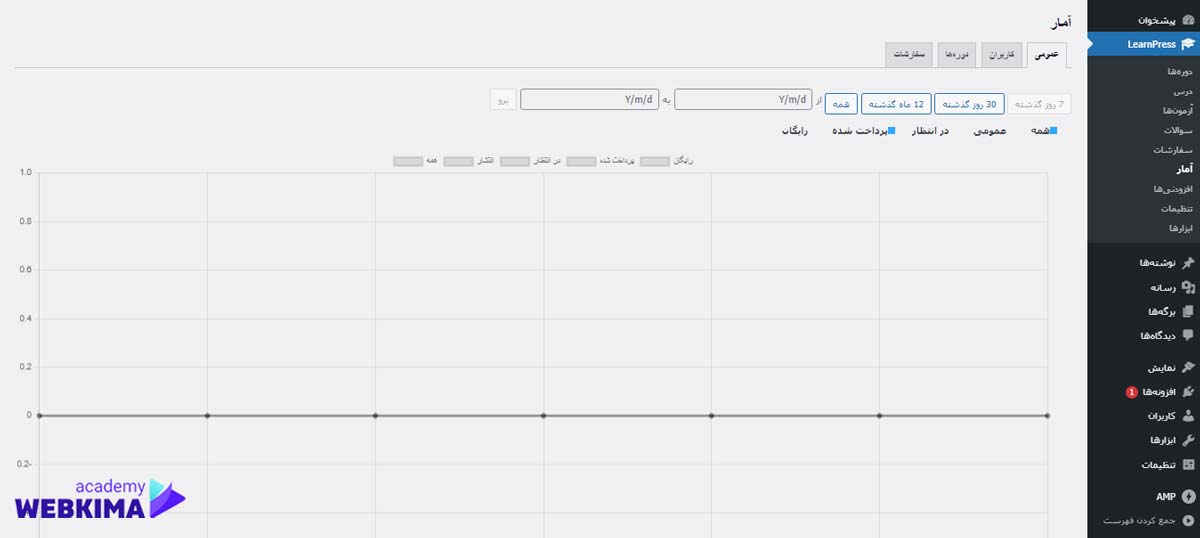The width and height of the screenshot is (1200, 538).
Task: Click the collapse menu arrow icon
Action: (x=1188, y=521)
